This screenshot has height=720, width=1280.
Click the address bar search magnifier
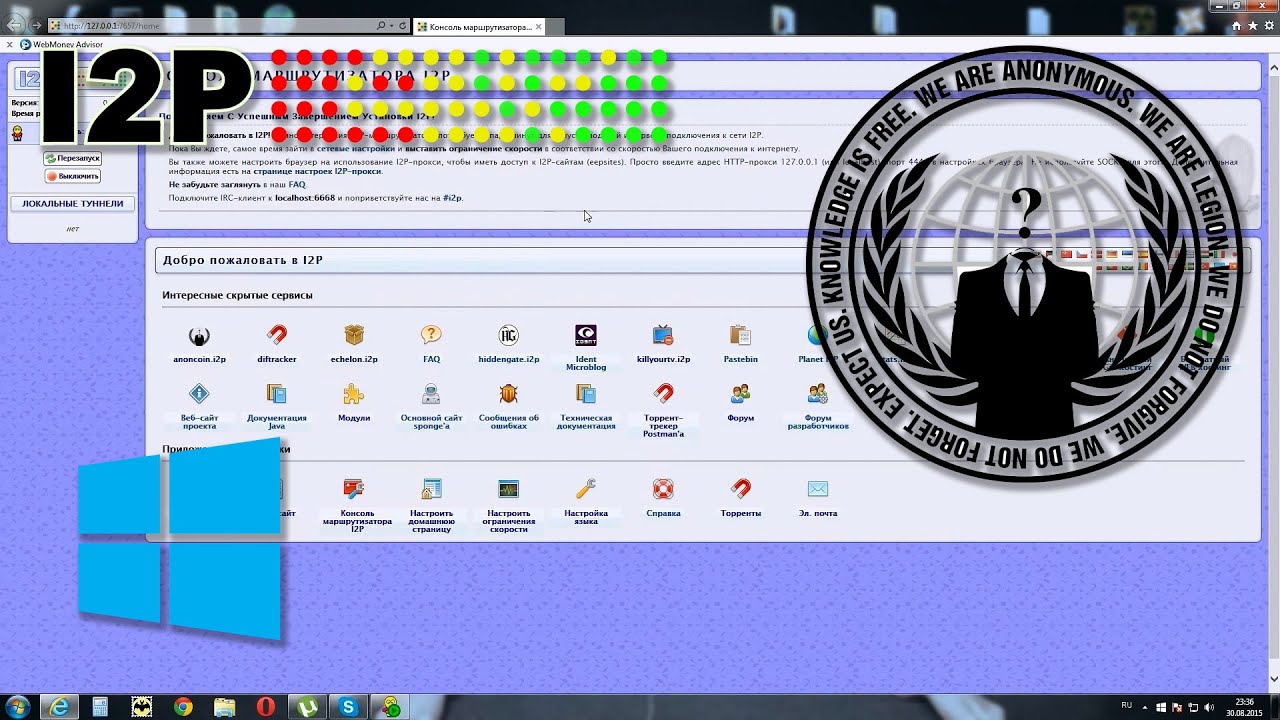pos(381,26)
